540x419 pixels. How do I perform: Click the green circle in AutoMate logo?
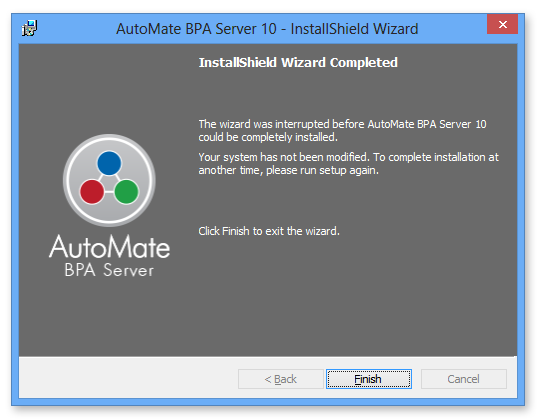pyautogui.click(x=126, y=192)
